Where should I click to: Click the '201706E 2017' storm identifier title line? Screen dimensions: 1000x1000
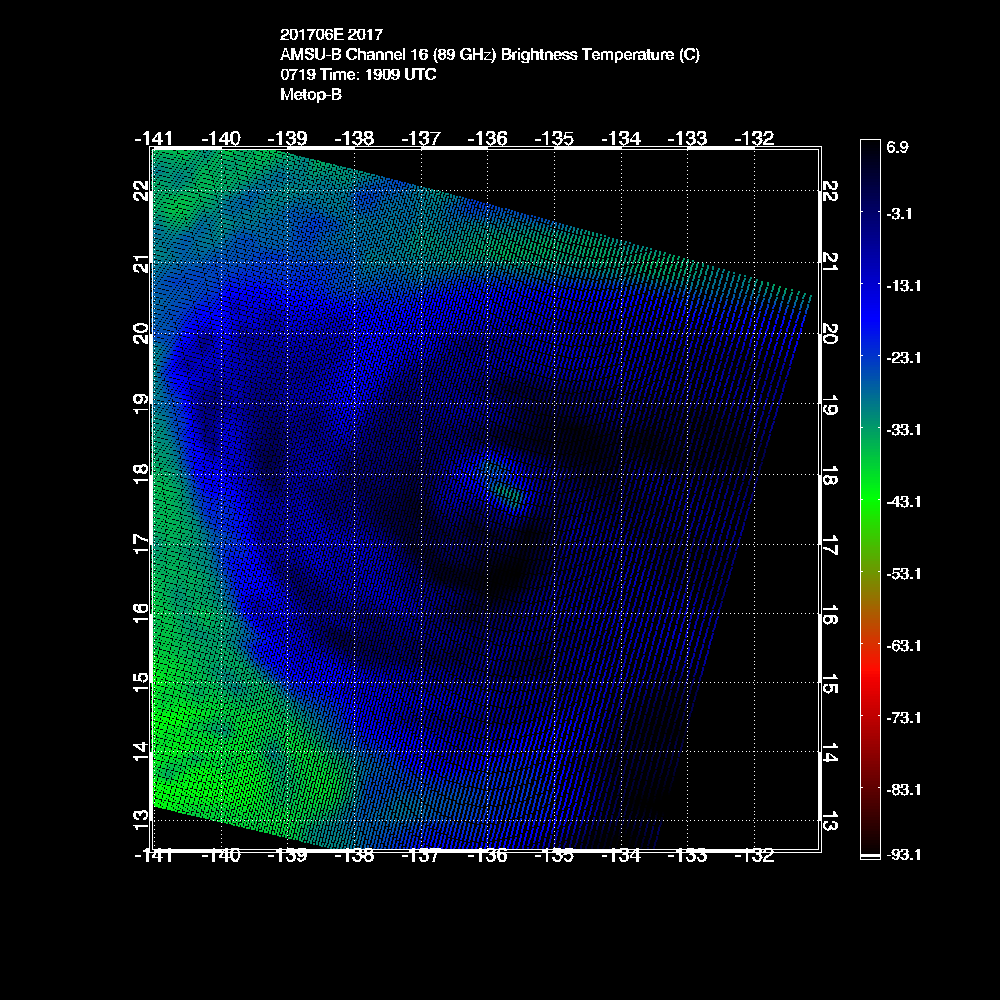[x=331, y=34]
